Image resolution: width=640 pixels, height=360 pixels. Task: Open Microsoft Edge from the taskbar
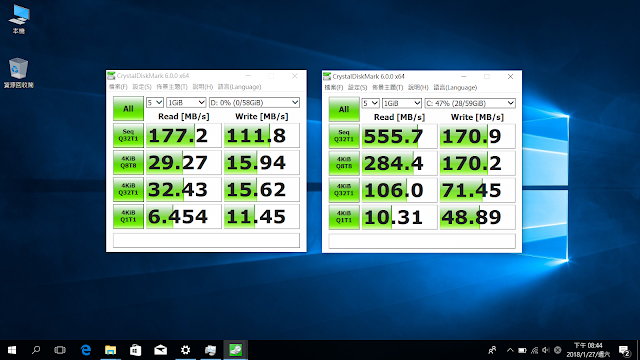[x=86, y=350]
